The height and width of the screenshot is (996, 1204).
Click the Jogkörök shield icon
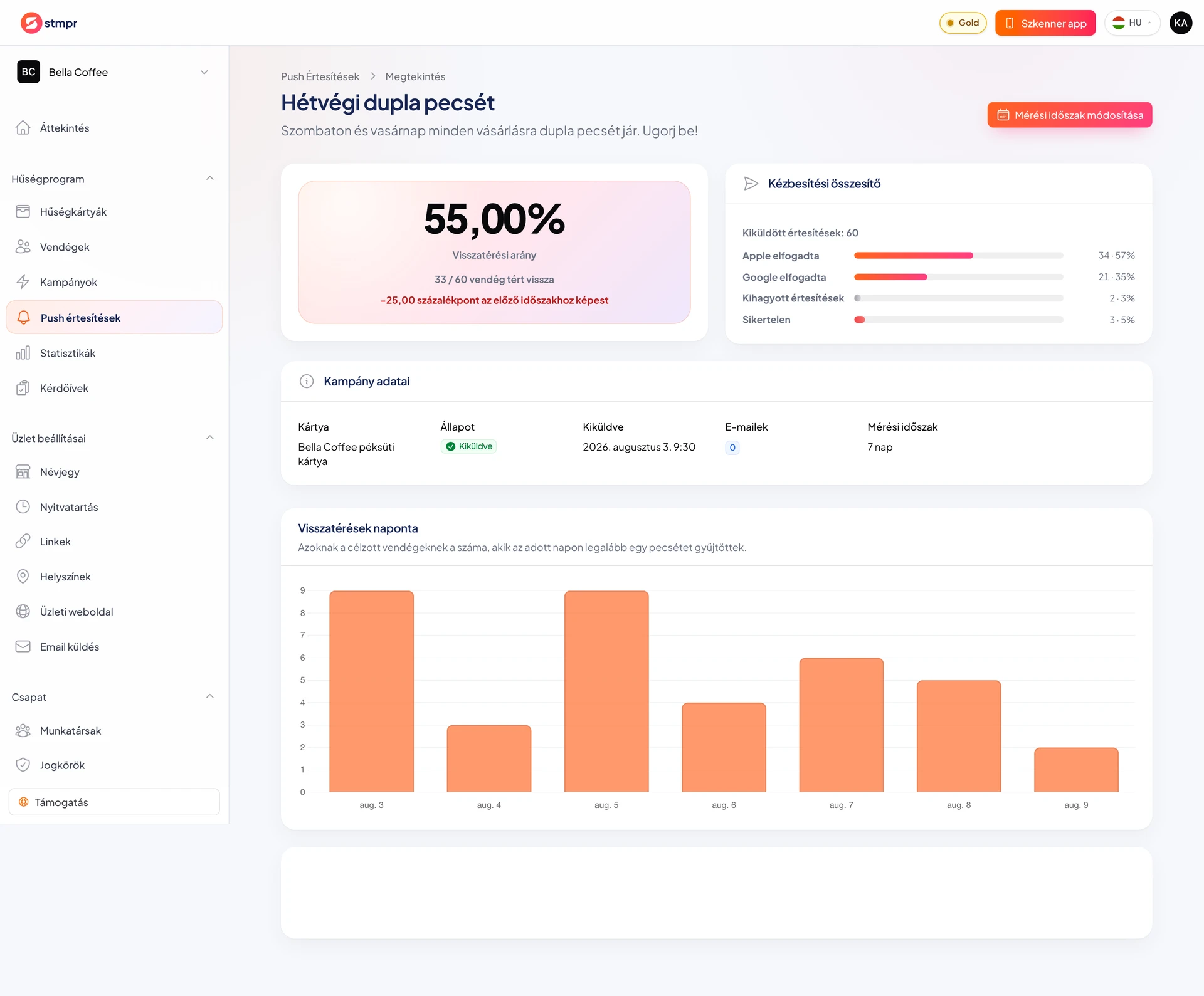point(23,765)
